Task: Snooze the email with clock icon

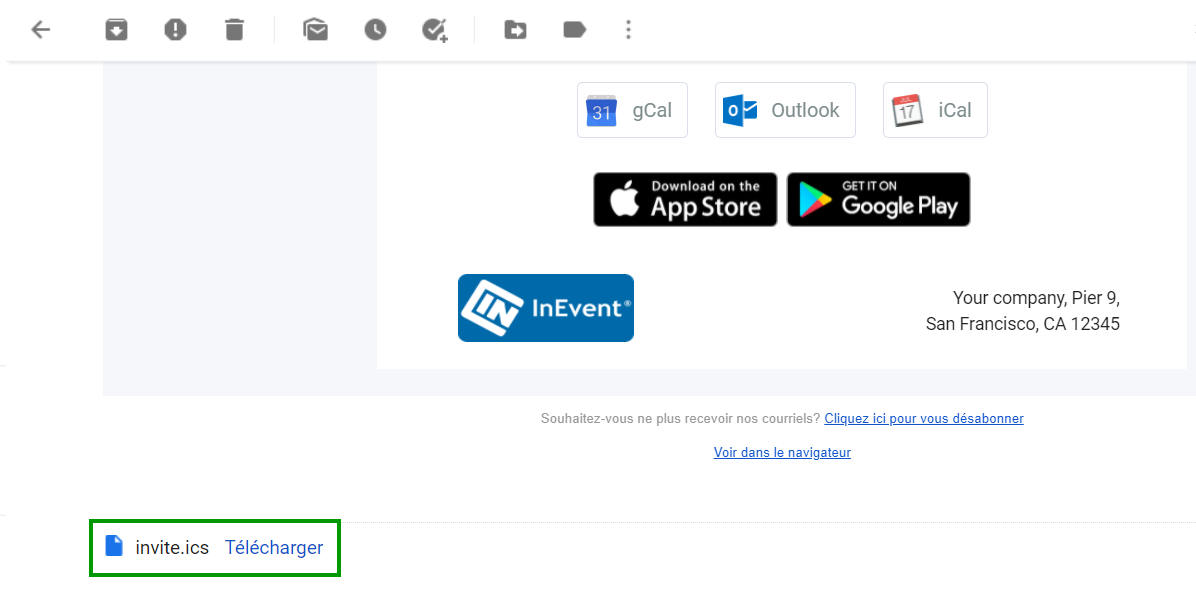Action: click(375, 30)
